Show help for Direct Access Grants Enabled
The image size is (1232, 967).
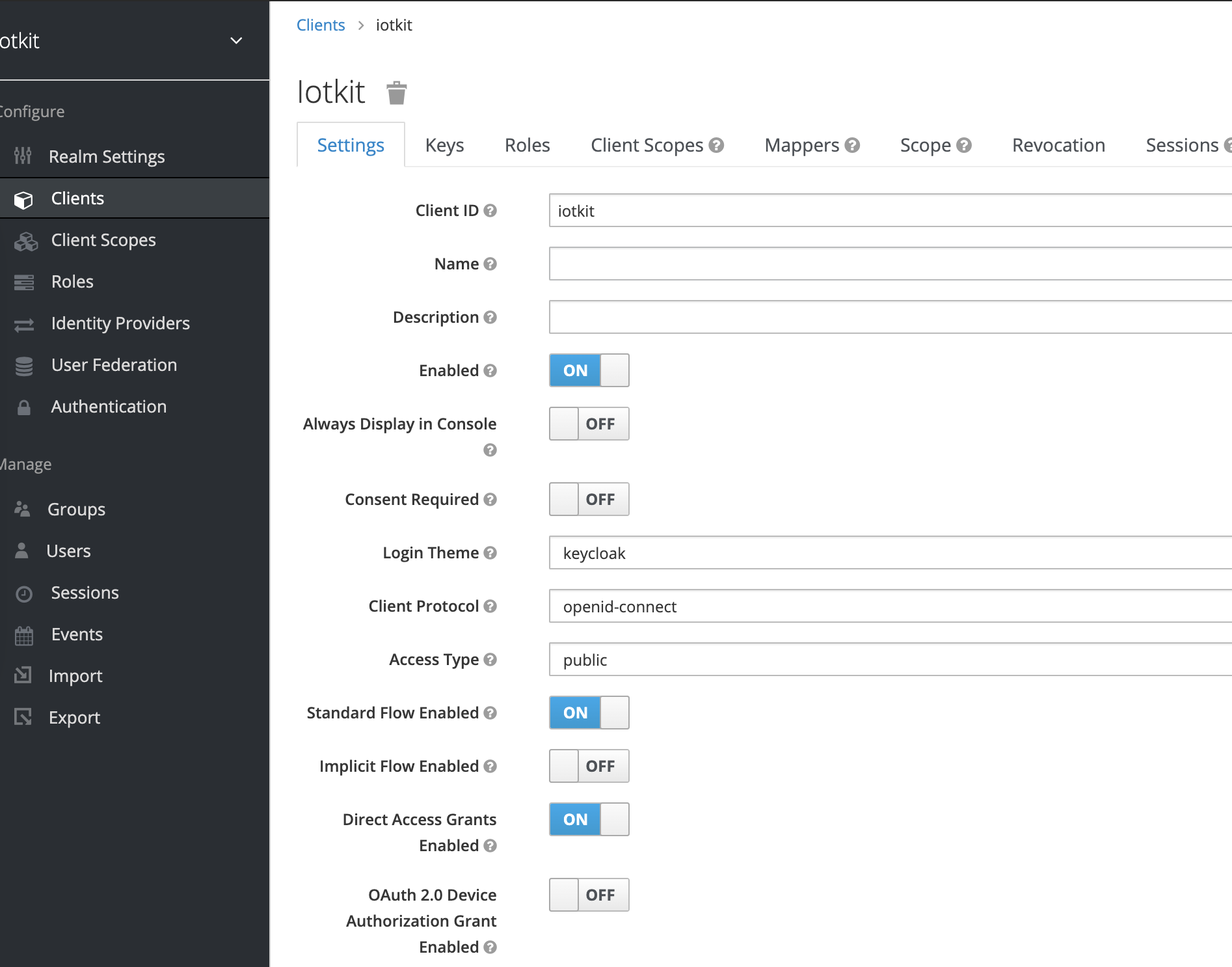click(490, 845)
